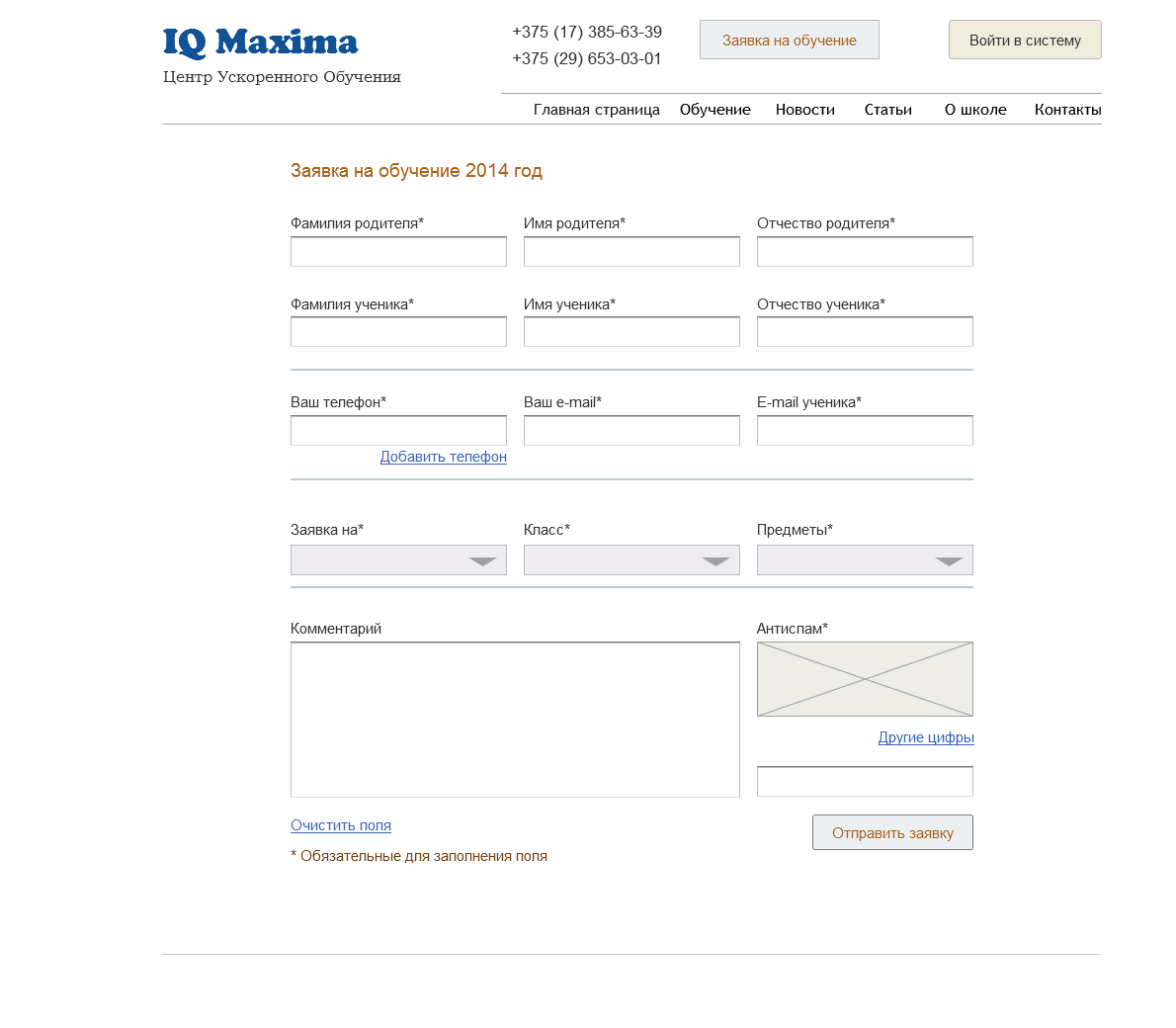Click the Другие цифры link
Image resolution: width=1176 pixels, height=1028 pixels.
[926, 737]
